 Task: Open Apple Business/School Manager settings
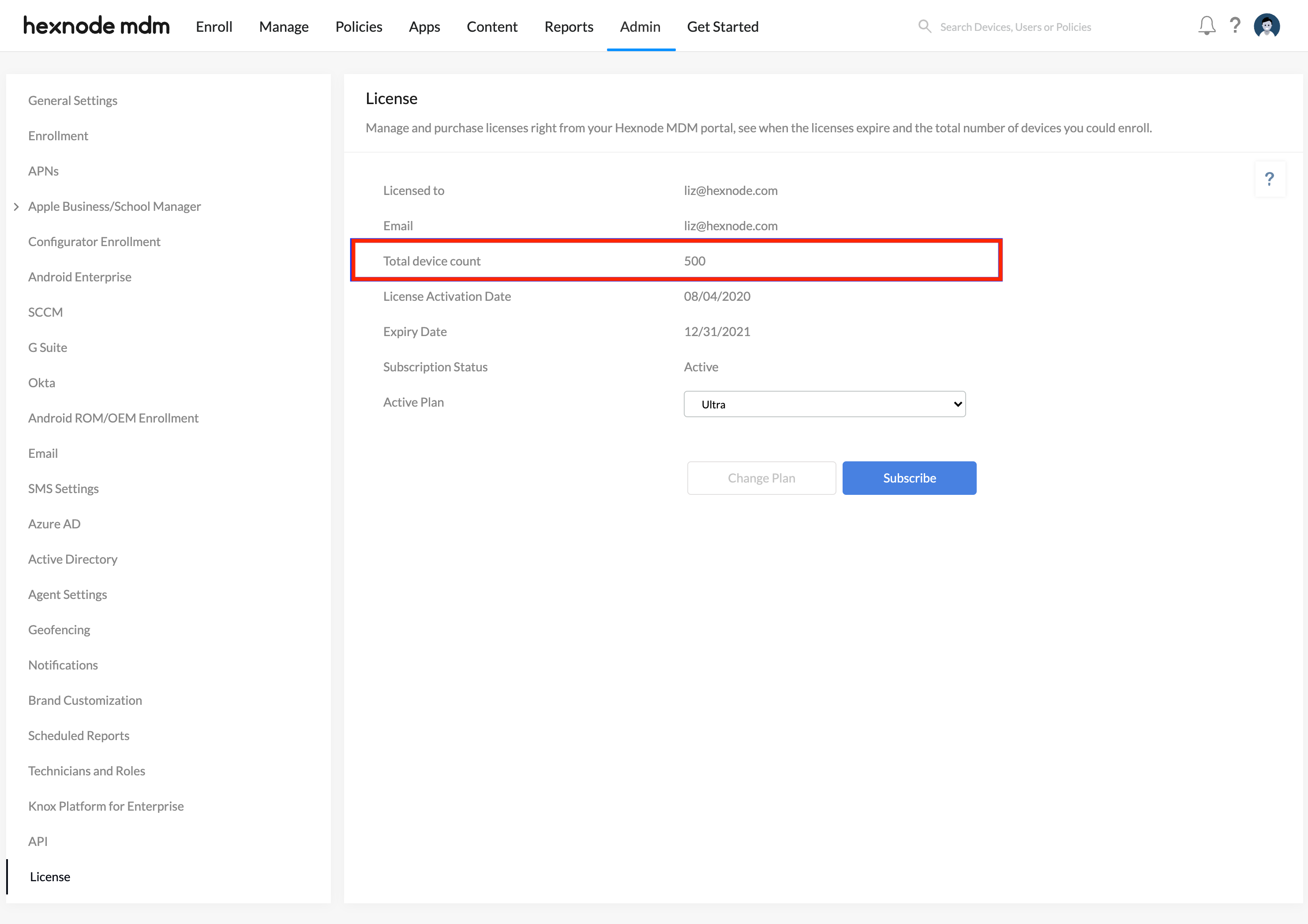(x=115, y=206)
